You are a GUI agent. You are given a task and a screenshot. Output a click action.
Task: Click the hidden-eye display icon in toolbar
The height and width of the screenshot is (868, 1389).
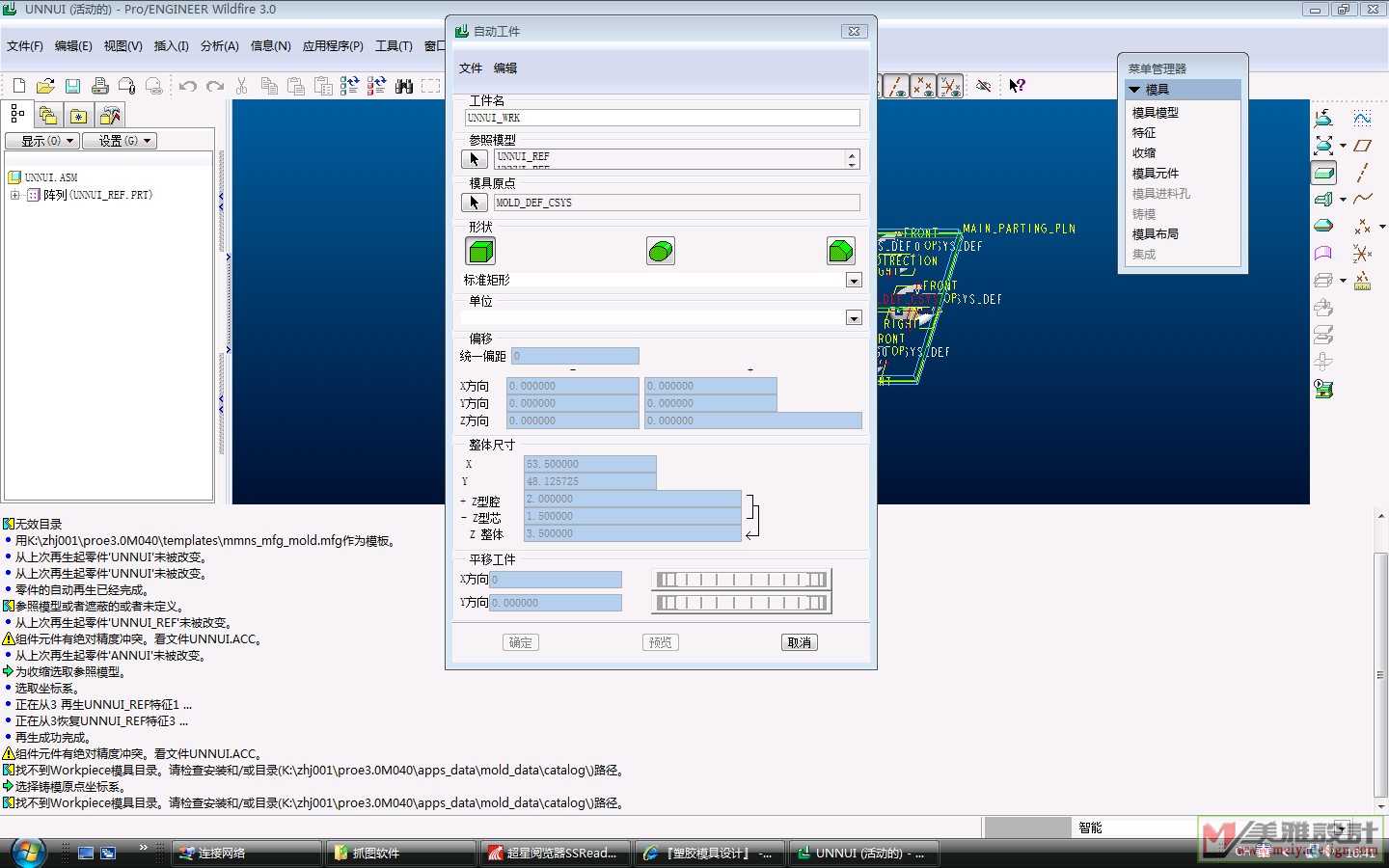tap(983, 86)
